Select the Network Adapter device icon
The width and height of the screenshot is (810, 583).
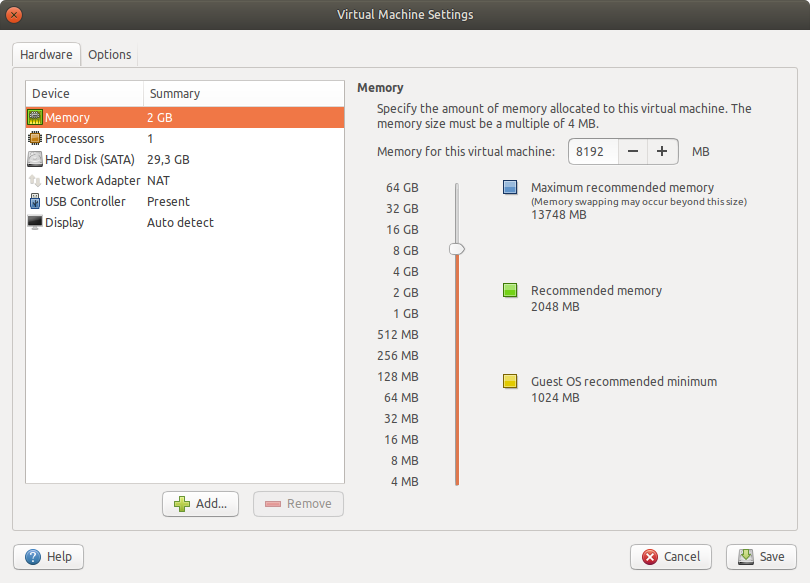[x=35, y=180]
